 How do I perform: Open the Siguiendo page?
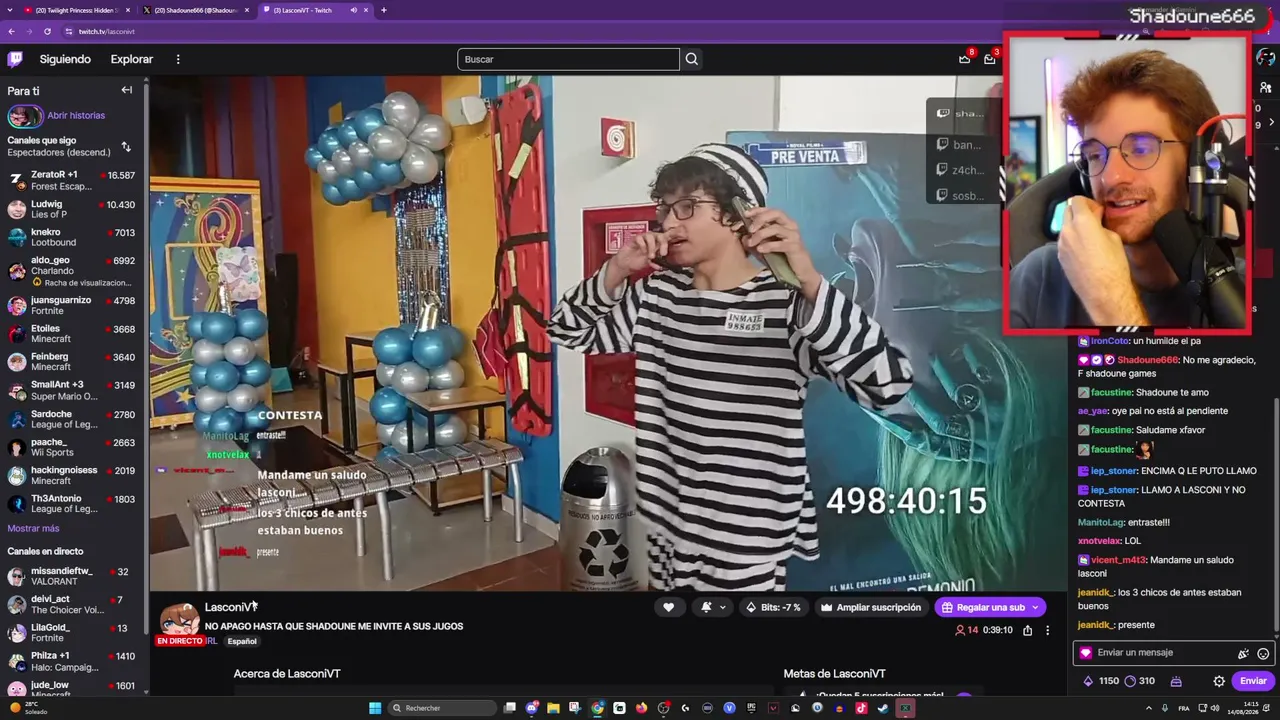[65, 59]
